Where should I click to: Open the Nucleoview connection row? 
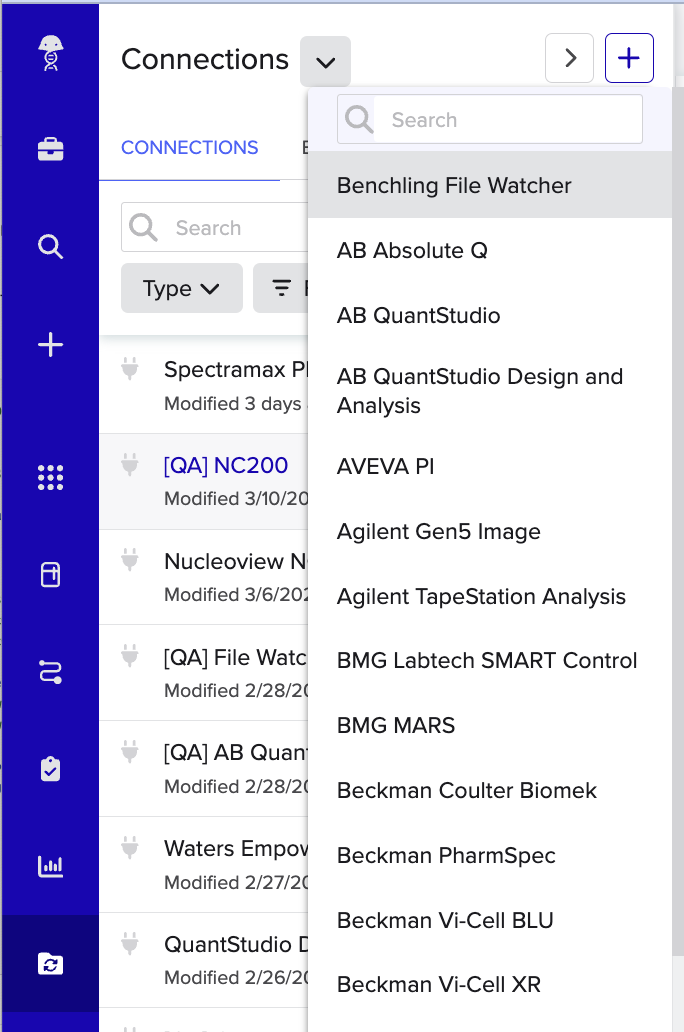pyautogui.click(x=203, y=577)
